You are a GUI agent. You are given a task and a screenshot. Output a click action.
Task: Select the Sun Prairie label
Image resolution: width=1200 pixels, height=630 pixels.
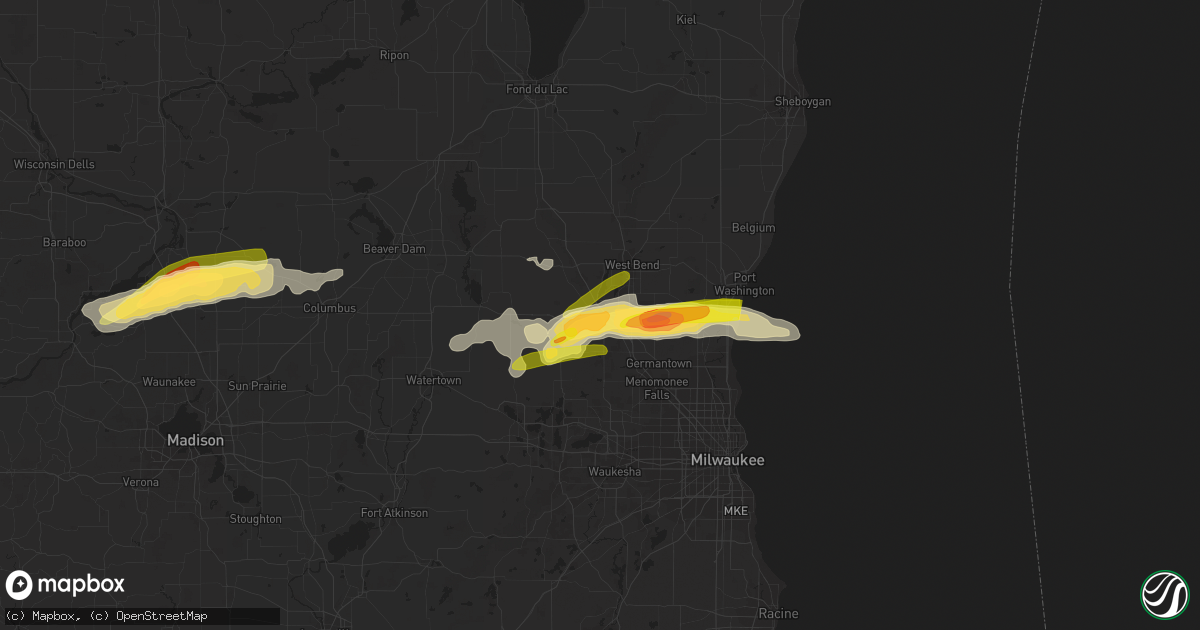coord(257,386)
